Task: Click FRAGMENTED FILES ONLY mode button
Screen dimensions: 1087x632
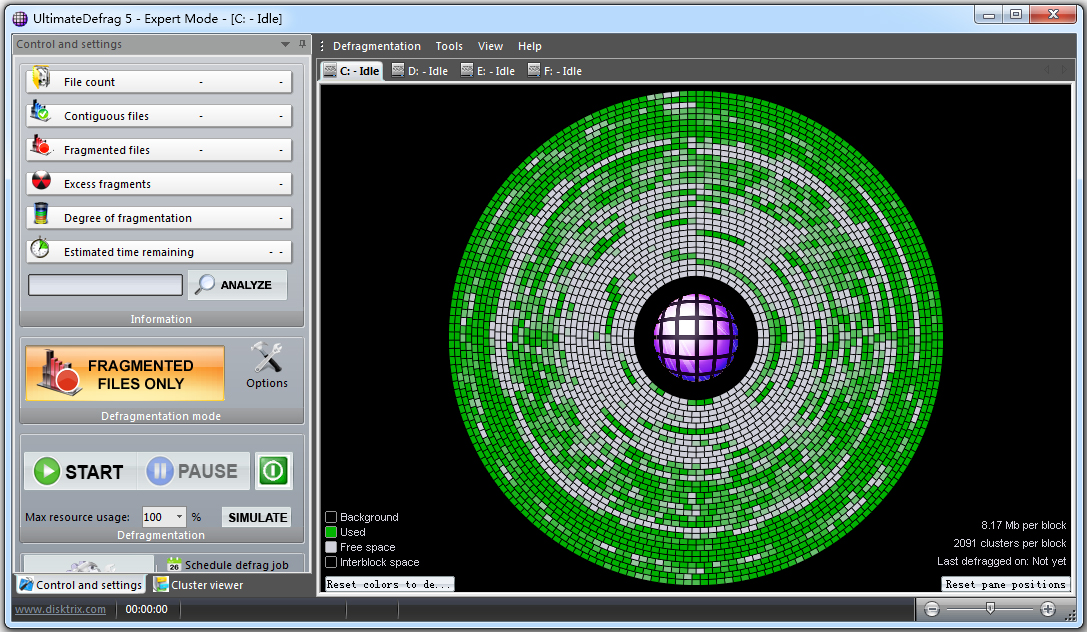Action: (125, 374)
